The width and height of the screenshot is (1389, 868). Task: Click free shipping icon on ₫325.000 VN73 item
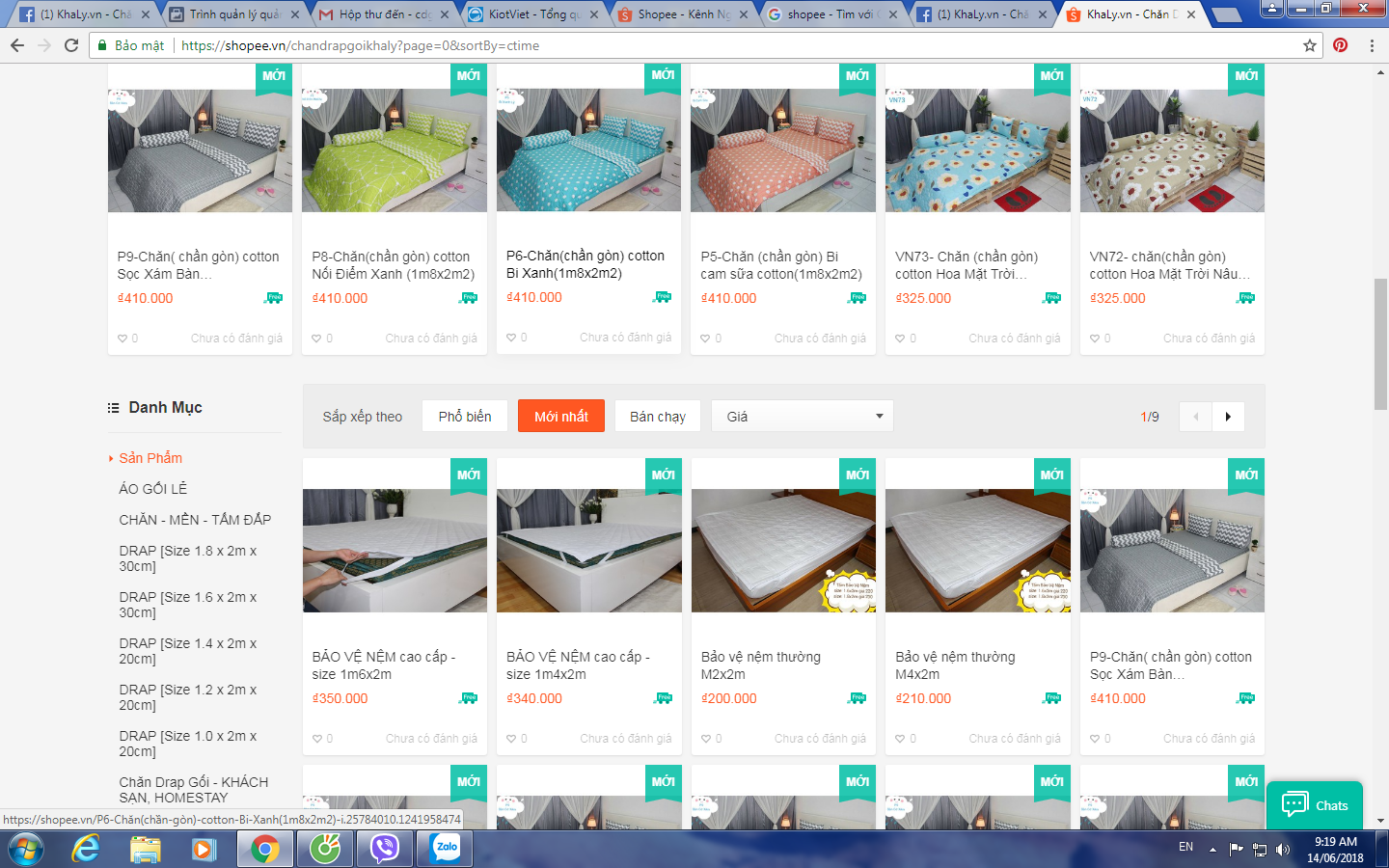click(x=1051, y=298)
